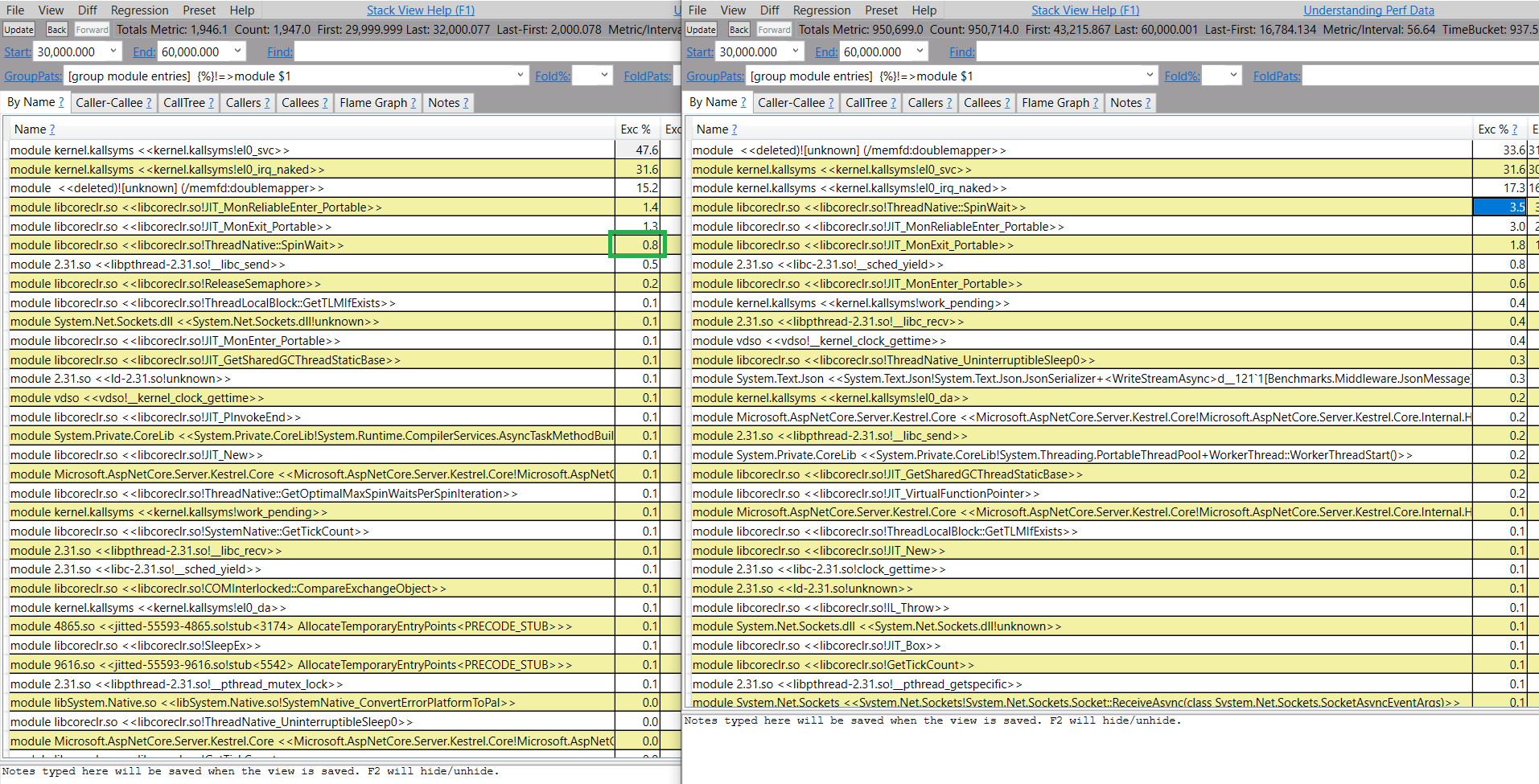This screenshot has width=1539, height=784.
Task: Click the Find label link
Action: pyautogui.click(x=278, y=51)
